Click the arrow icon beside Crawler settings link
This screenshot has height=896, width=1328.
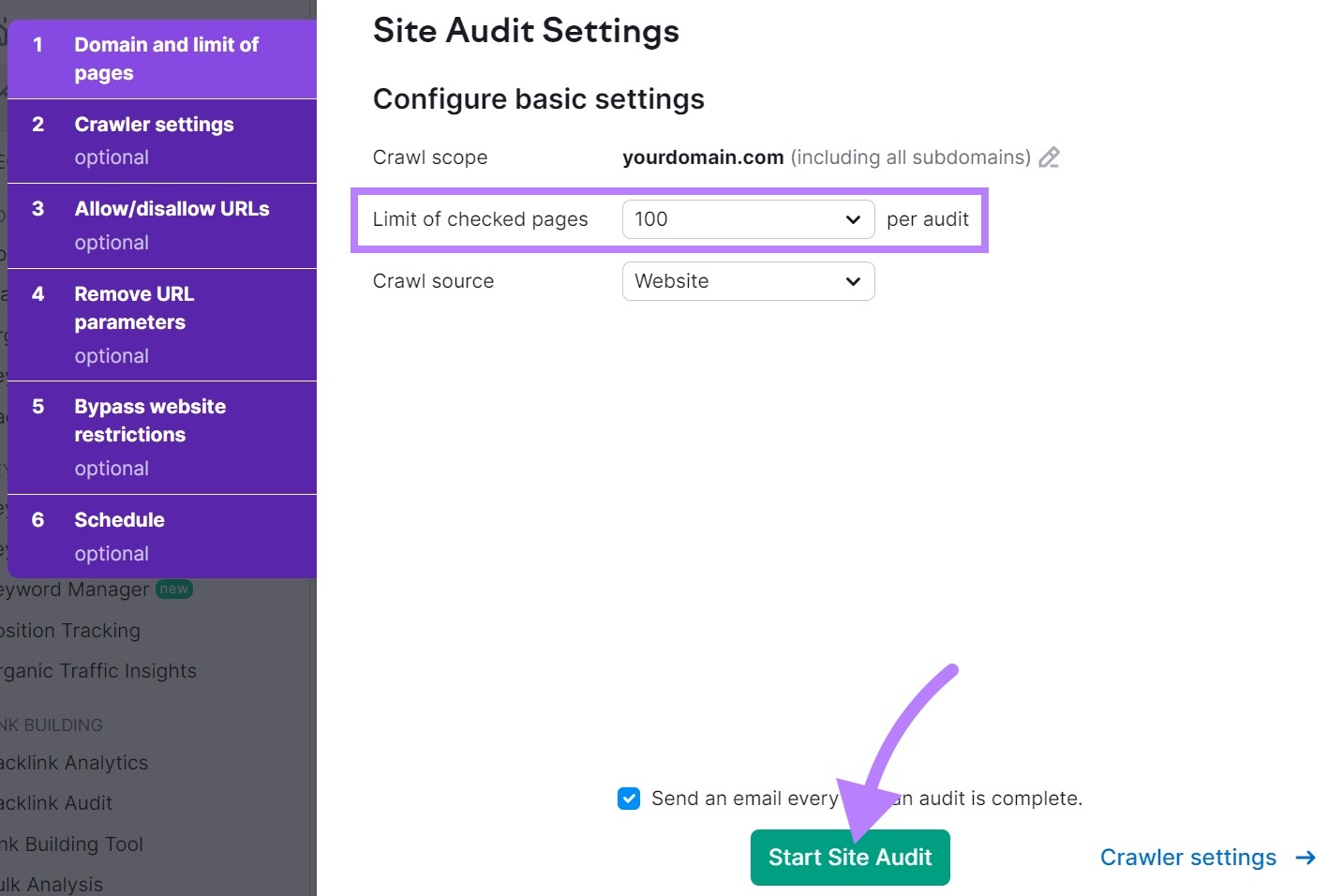(1306, 857)
